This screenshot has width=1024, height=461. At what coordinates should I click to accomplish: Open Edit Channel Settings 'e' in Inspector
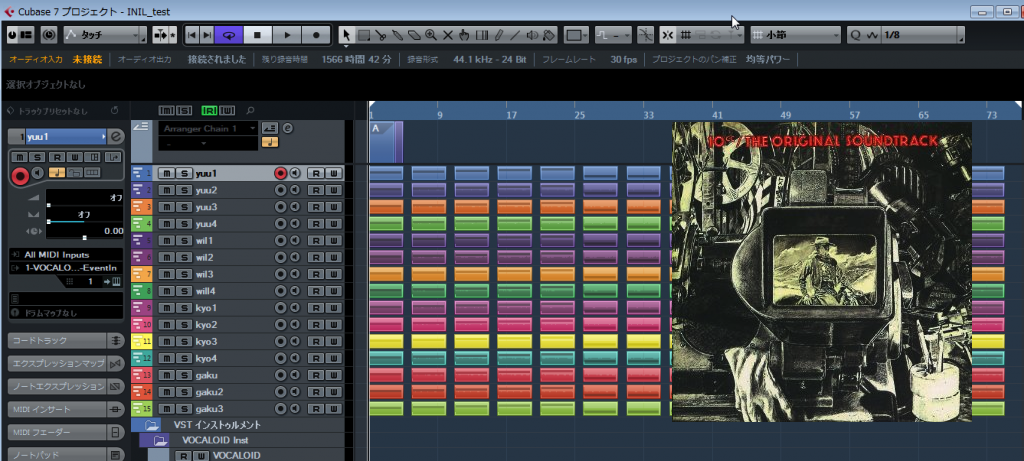tap(116, 137)
